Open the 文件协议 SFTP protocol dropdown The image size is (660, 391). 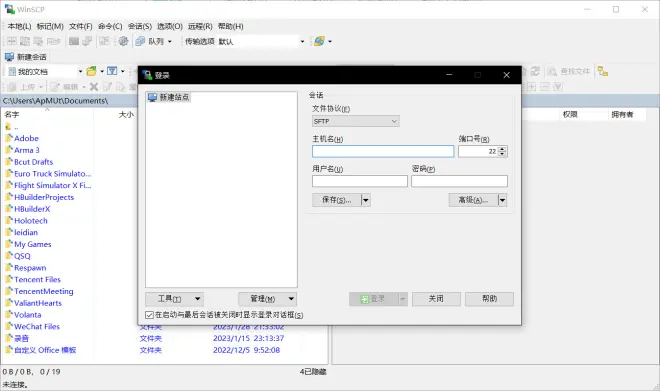click(x=356, y=121)
